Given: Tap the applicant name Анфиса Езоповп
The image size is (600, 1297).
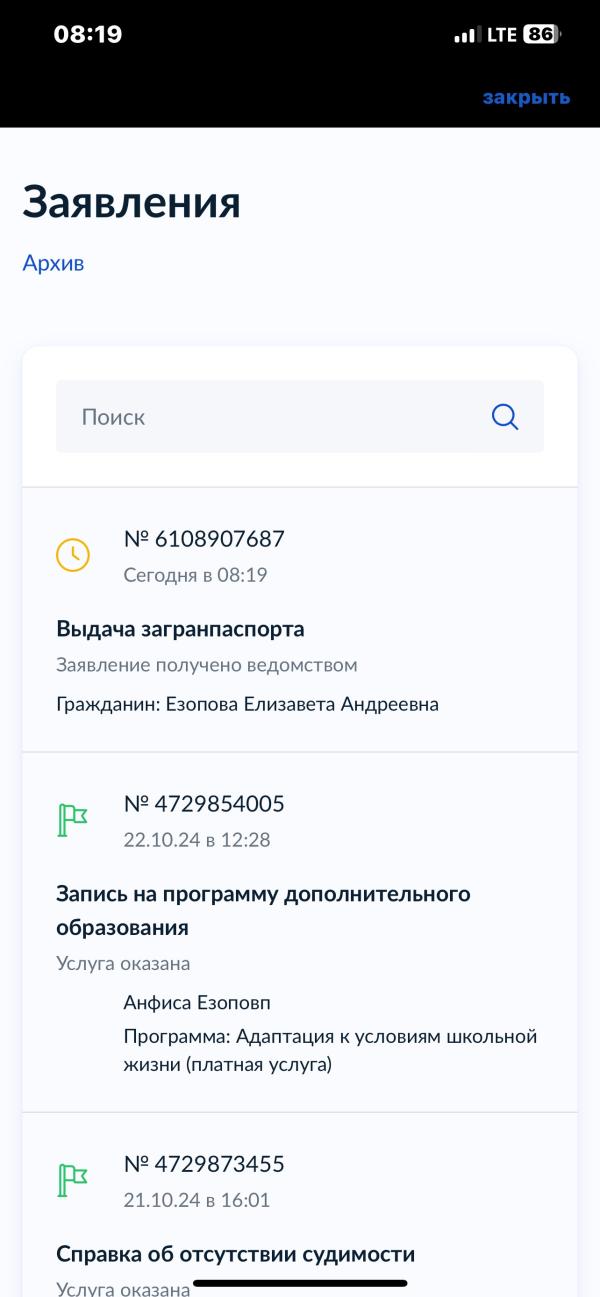Looking at the screenshot, I should click(197, 1003).
